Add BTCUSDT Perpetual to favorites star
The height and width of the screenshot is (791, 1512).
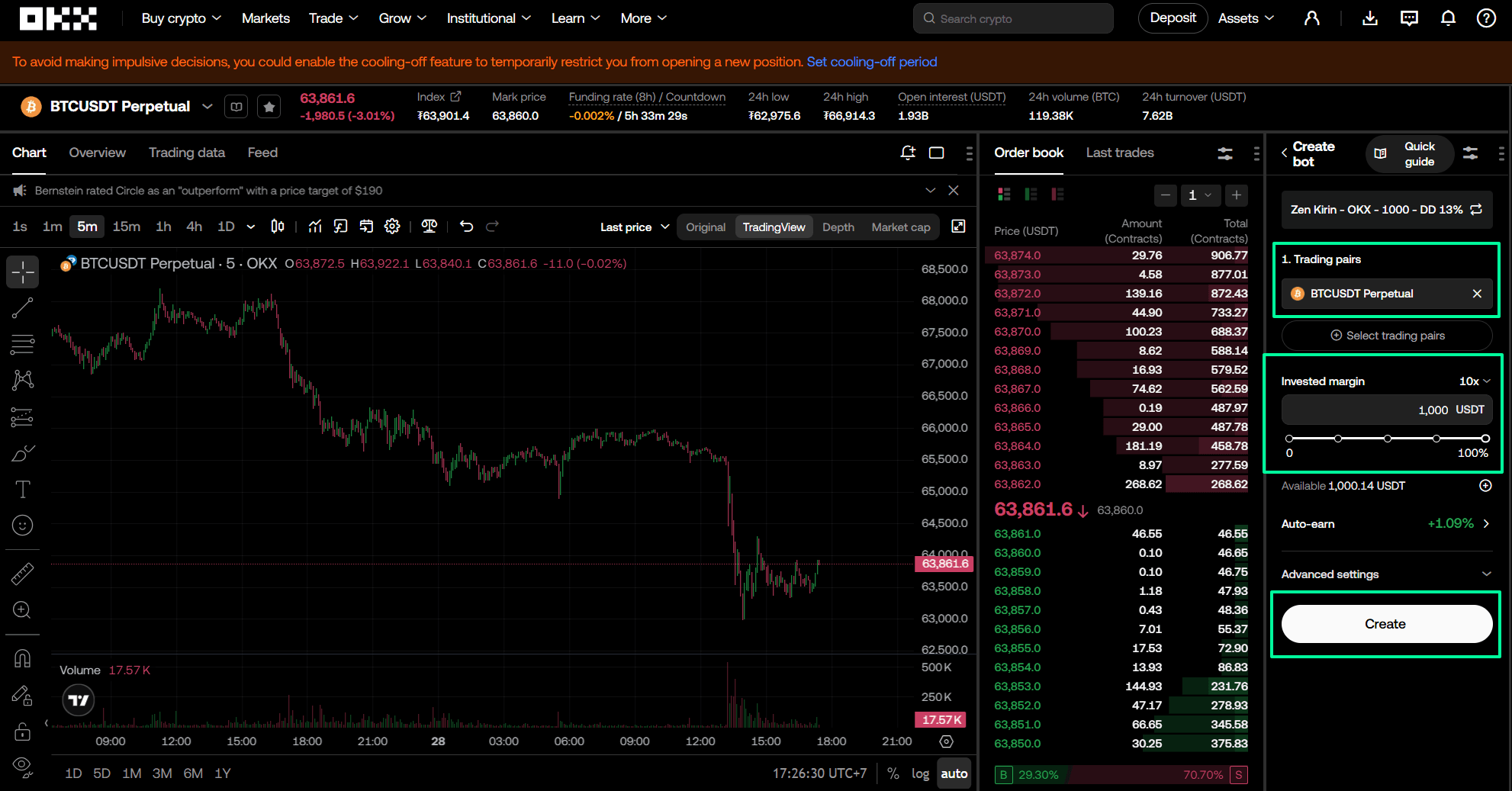[x=269, y=108]
